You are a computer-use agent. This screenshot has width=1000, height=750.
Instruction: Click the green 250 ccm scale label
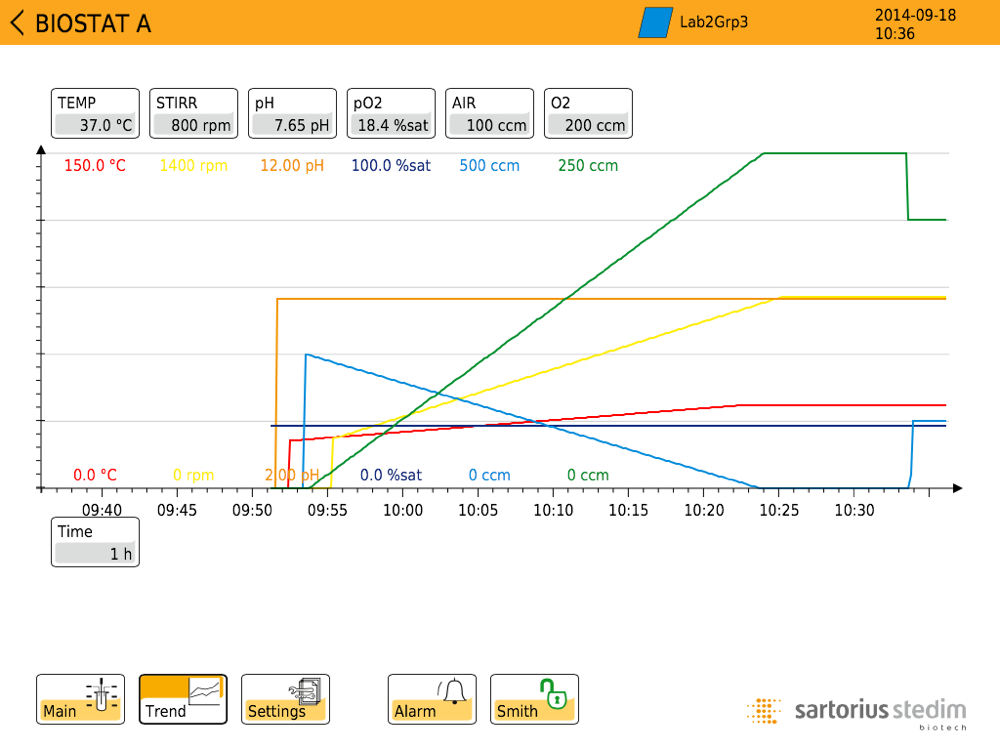(588, 166)
